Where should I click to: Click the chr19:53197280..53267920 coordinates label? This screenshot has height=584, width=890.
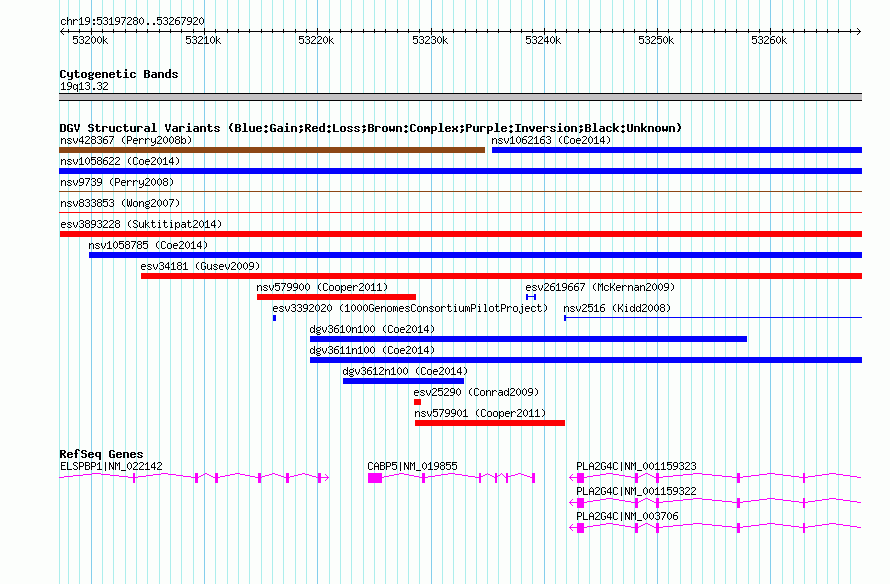tap(132, 21)
